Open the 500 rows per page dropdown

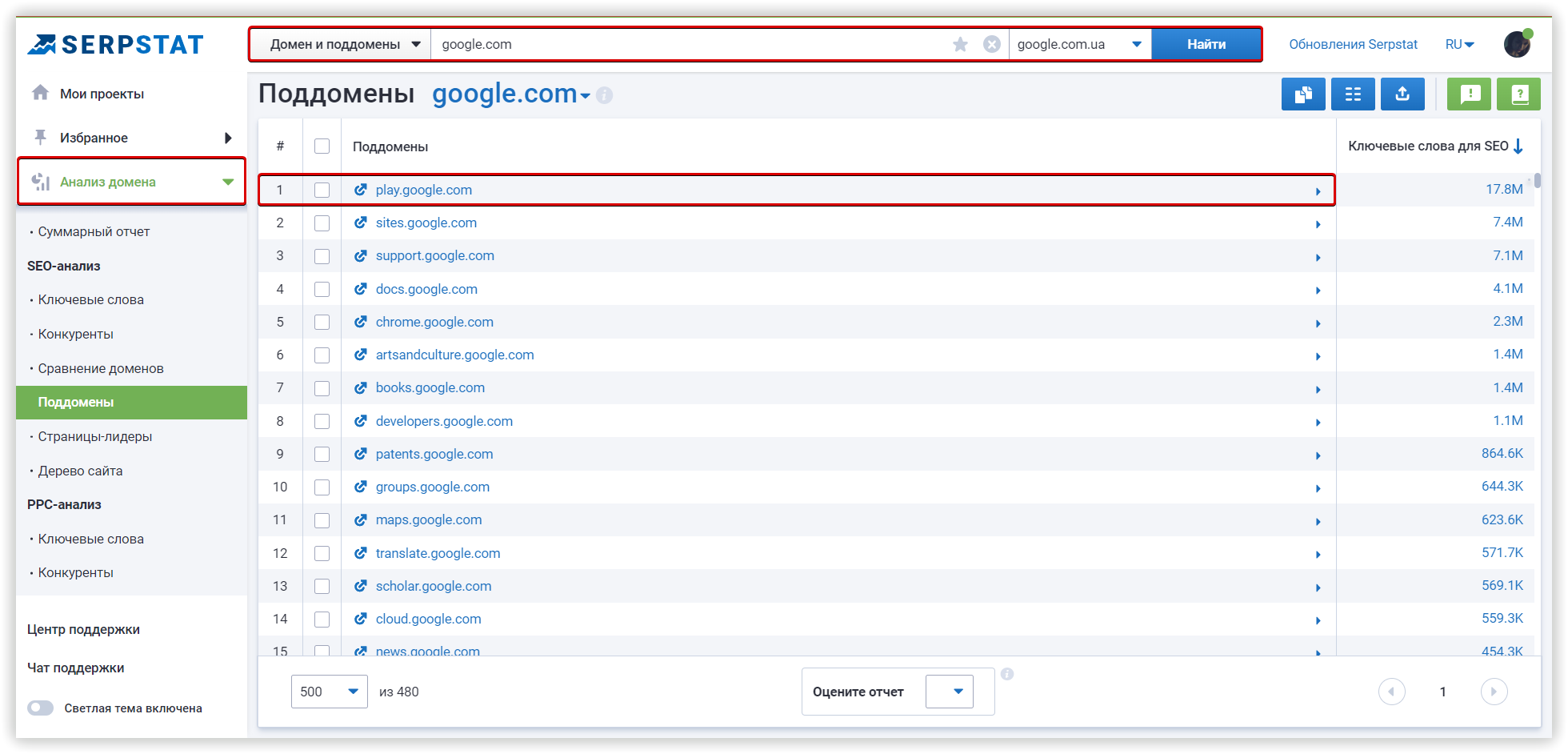(329, 692)
